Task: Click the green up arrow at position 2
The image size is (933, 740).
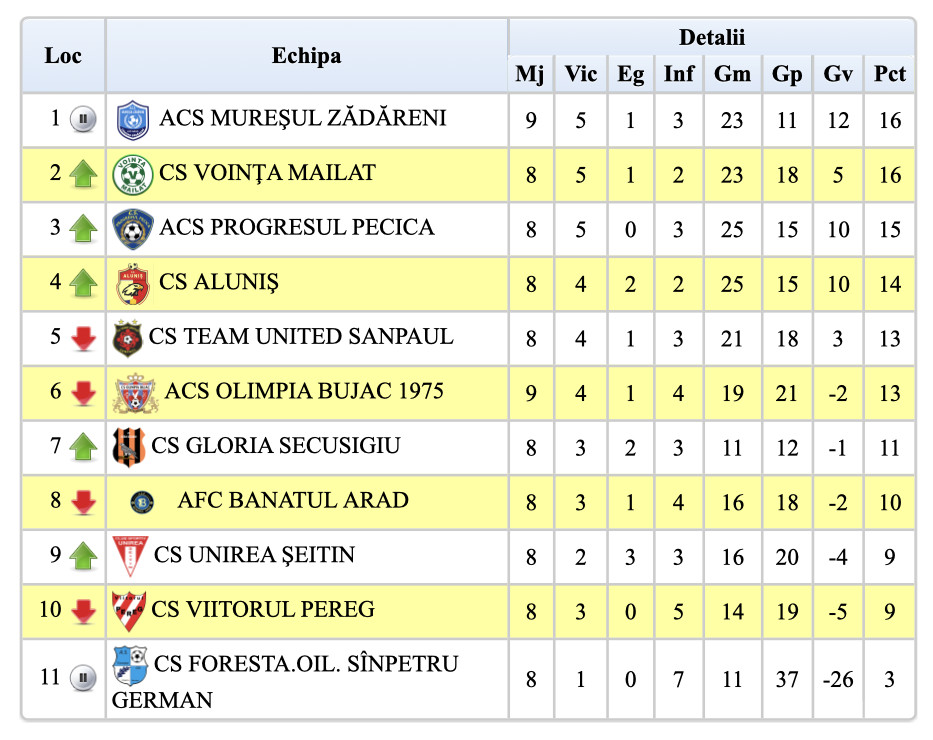Action: tap(84, 175)
